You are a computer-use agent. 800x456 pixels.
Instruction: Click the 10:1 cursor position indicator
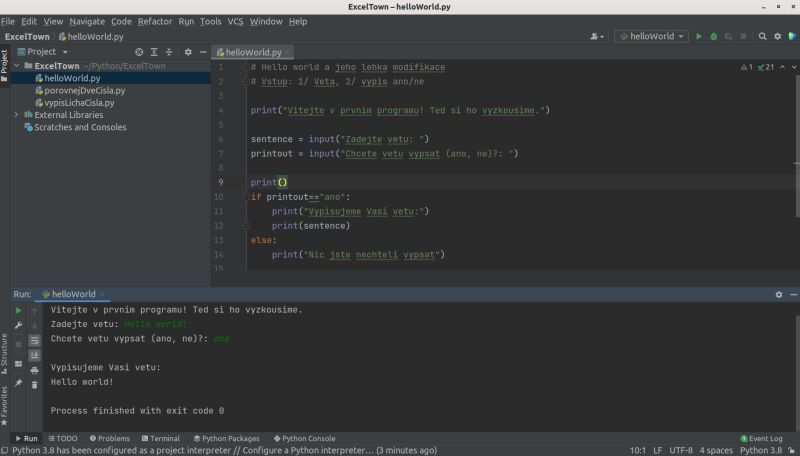click(x=638, y=450)
